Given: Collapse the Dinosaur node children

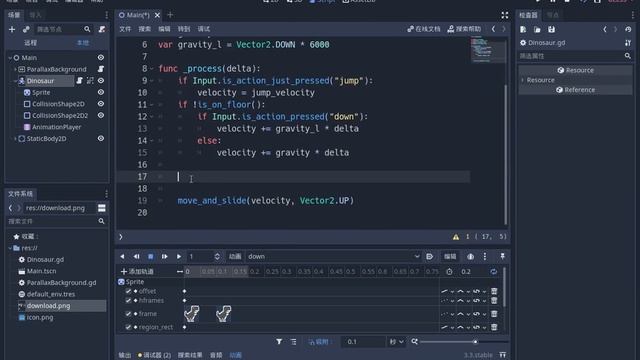Looking at the screenshot, I should (x=16, y=81).
